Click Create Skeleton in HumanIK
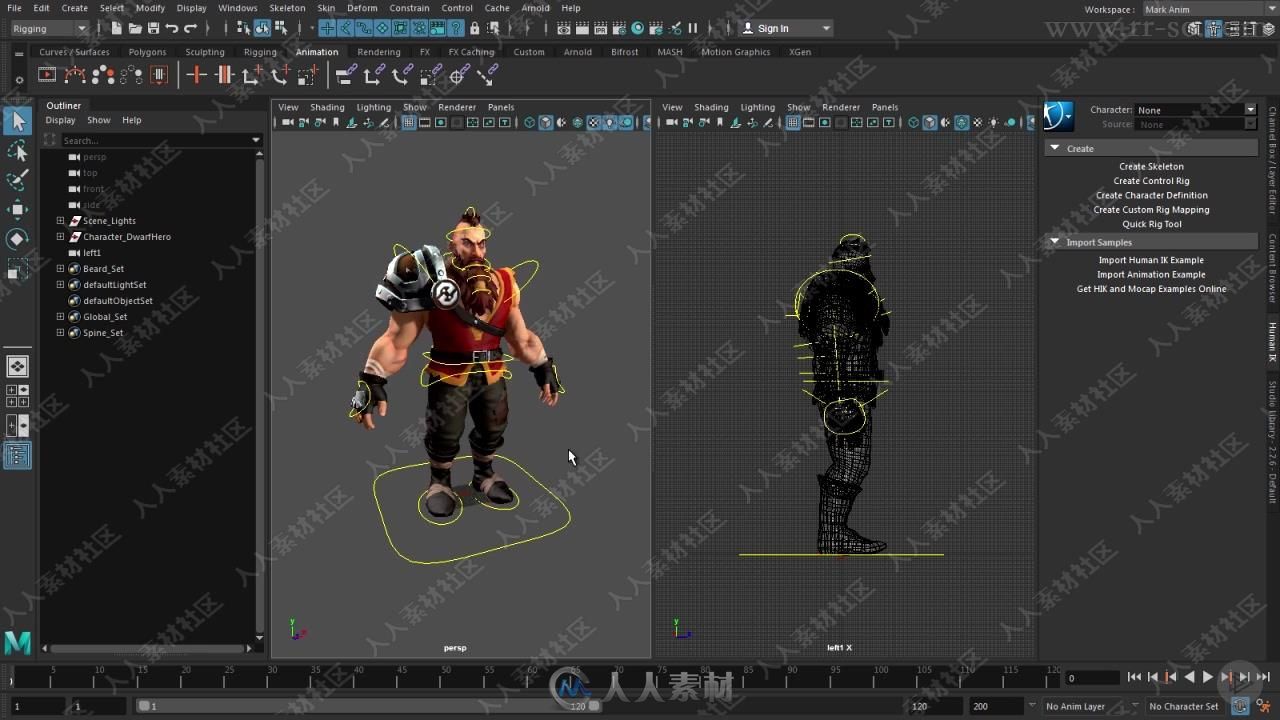 [1151, 167]
